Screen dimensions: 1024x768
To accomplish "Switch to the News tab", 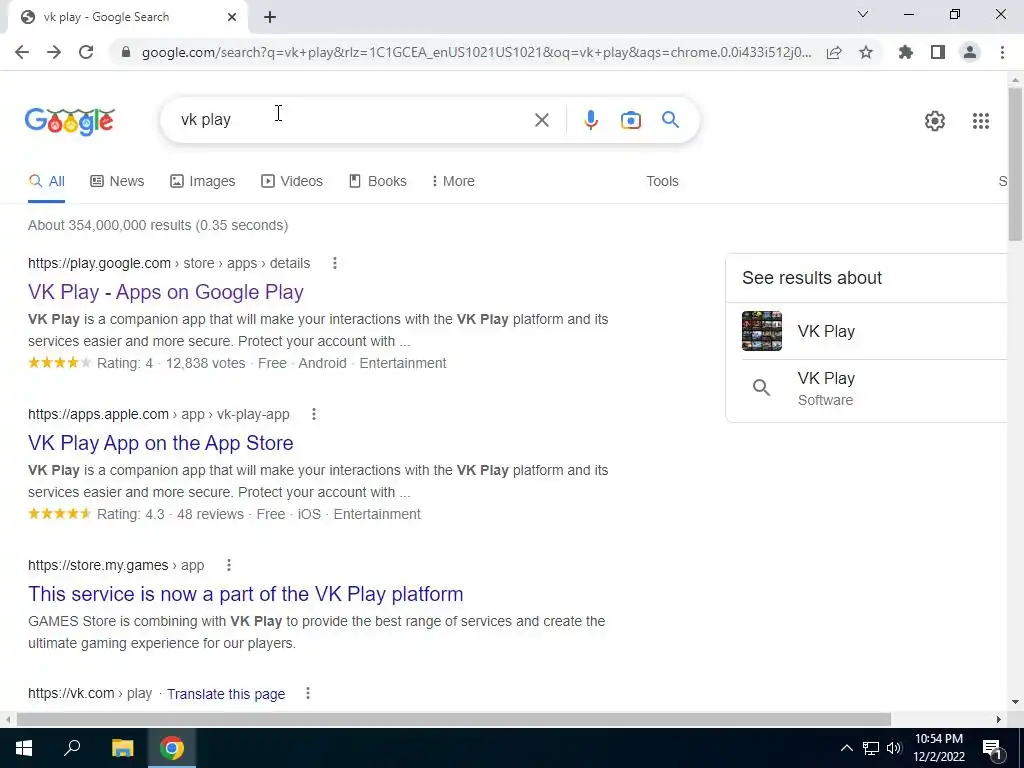I will (x=117, y=182).
